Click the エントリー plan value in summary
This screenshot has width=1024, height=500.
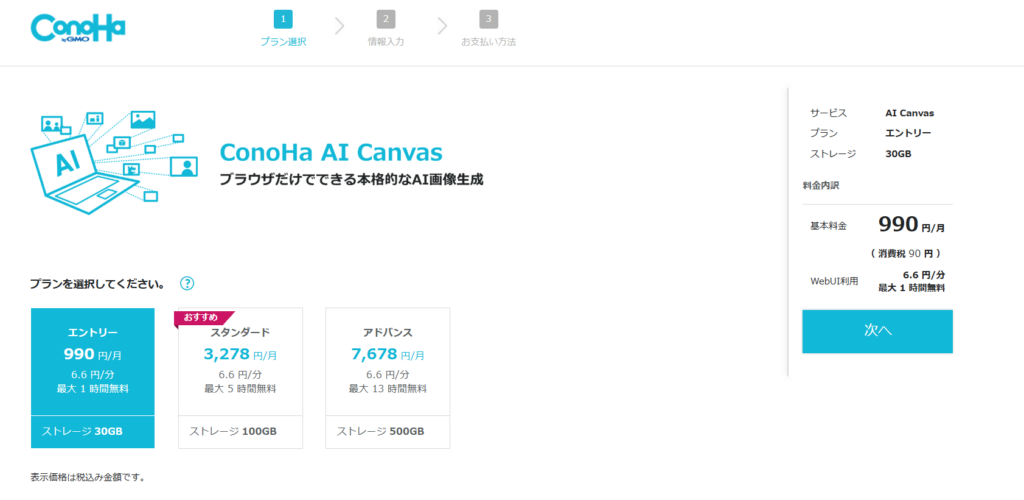point(908,133)
